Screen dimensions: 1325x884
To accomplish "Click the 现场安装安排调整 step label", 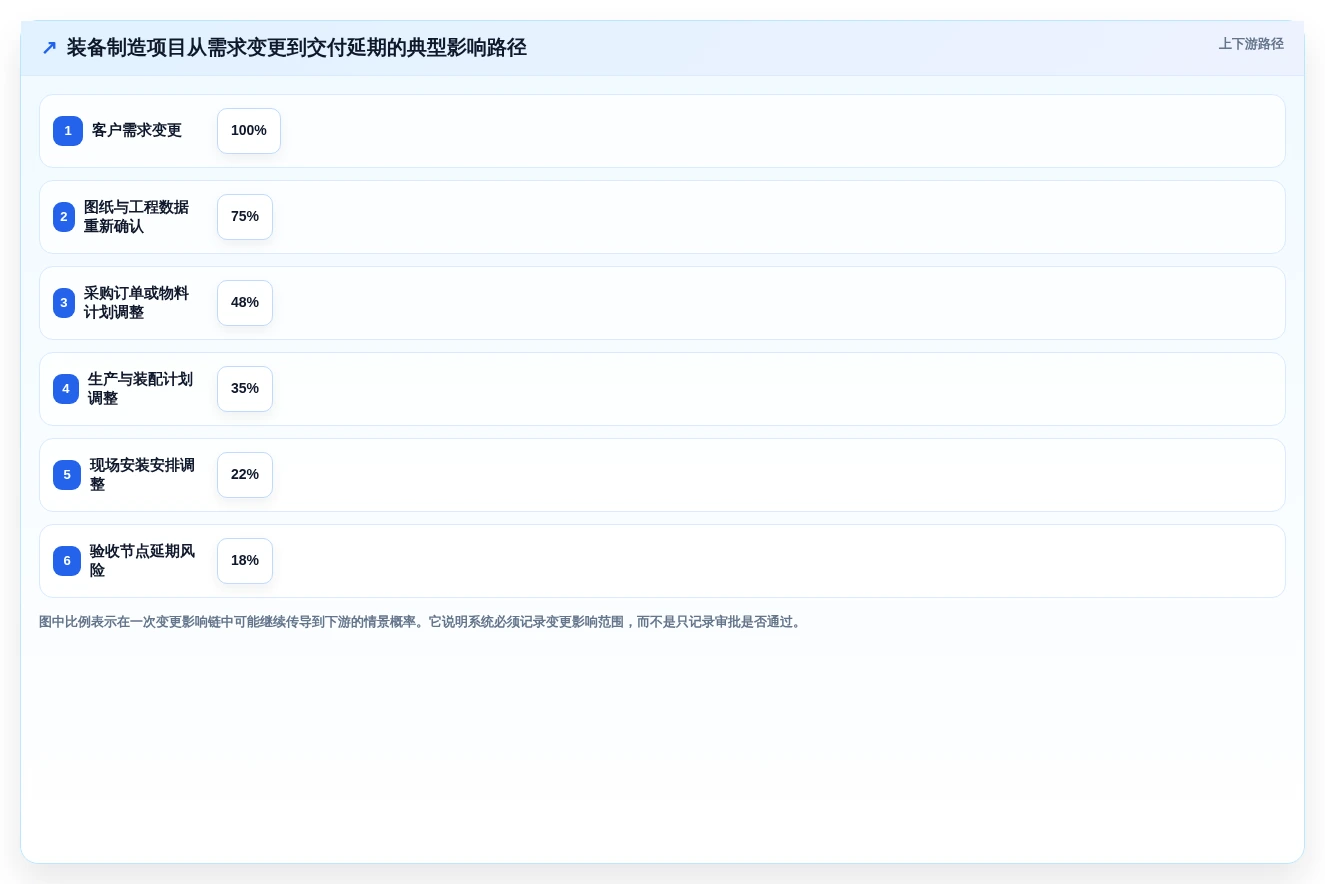I will coord(143,475).
